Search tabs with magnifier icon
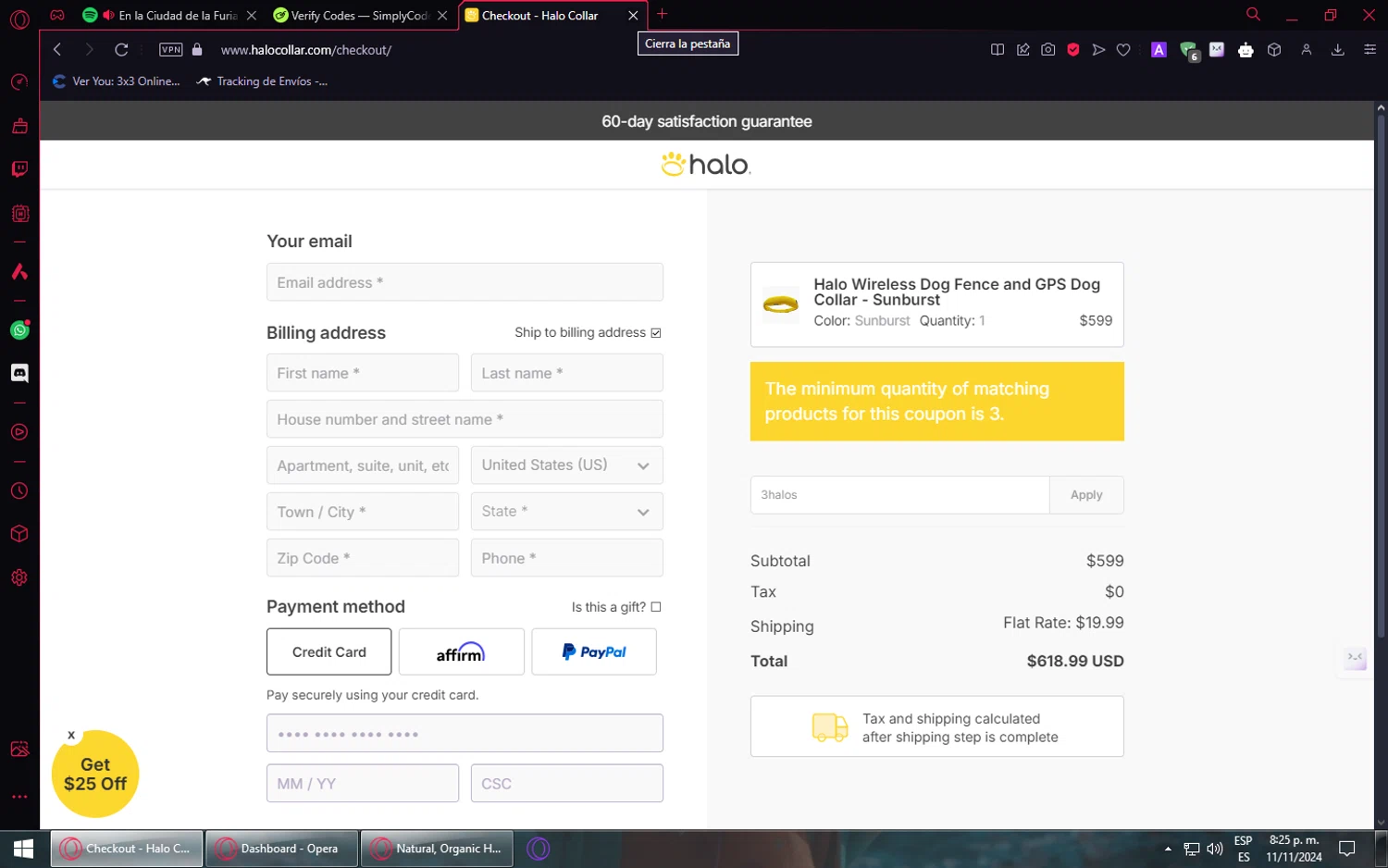The image size is (1388, 868). click(1253, 15)
